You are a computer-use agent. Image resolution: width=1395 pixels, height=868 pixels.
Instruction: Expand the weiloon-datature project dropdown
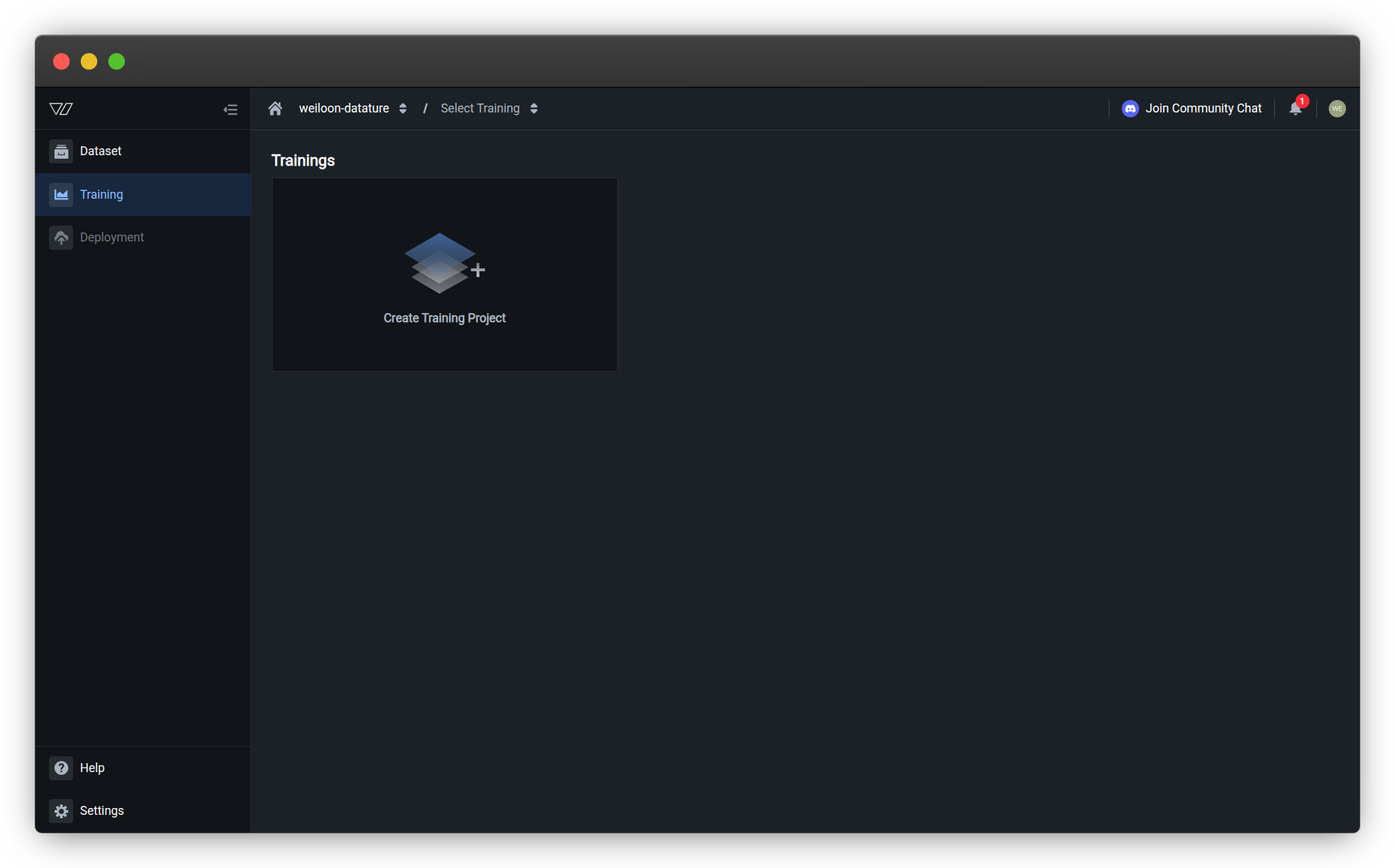(x=353, y=108)
